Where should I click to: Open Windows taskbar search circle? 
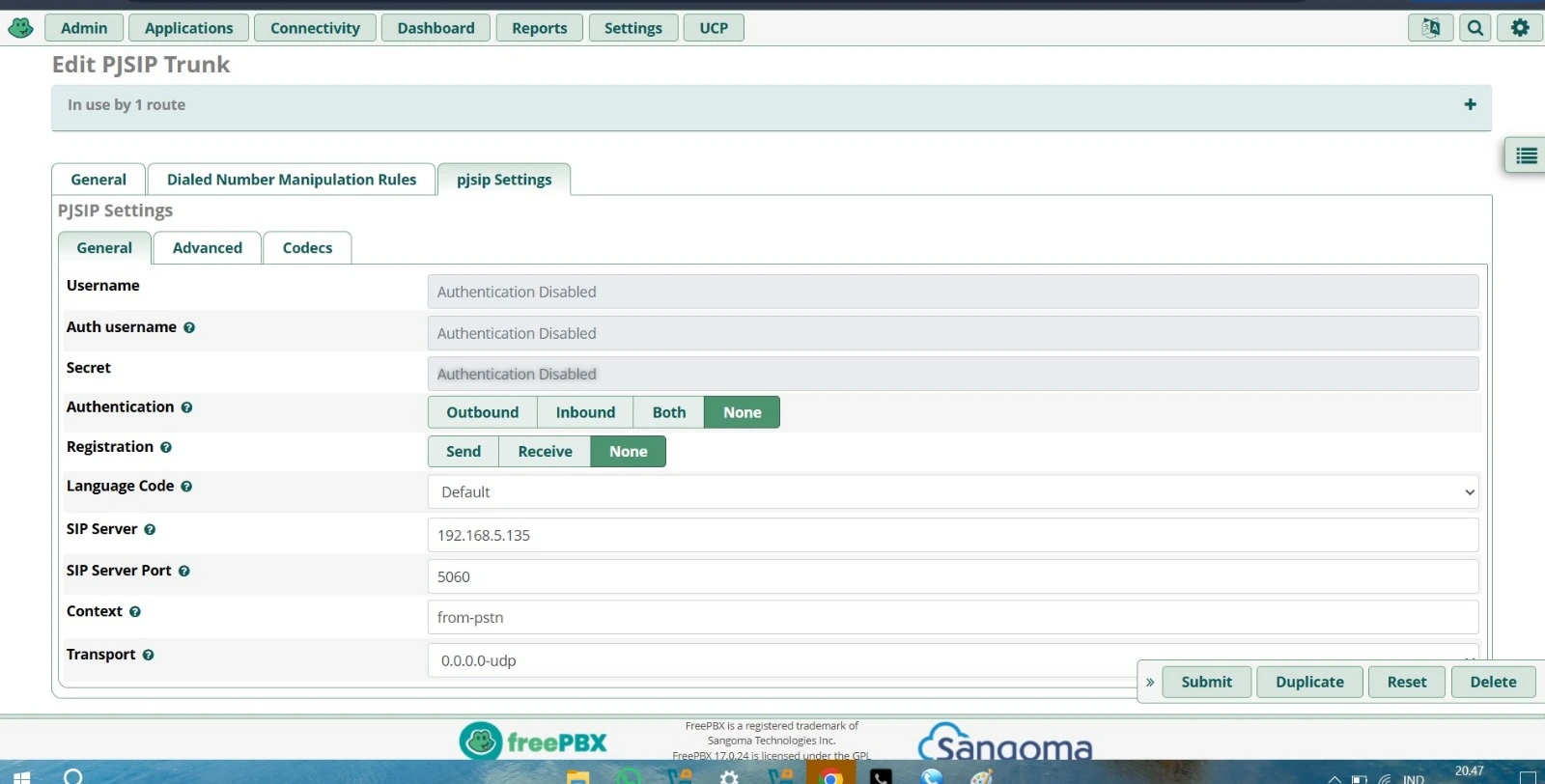[x=72, y=776]
